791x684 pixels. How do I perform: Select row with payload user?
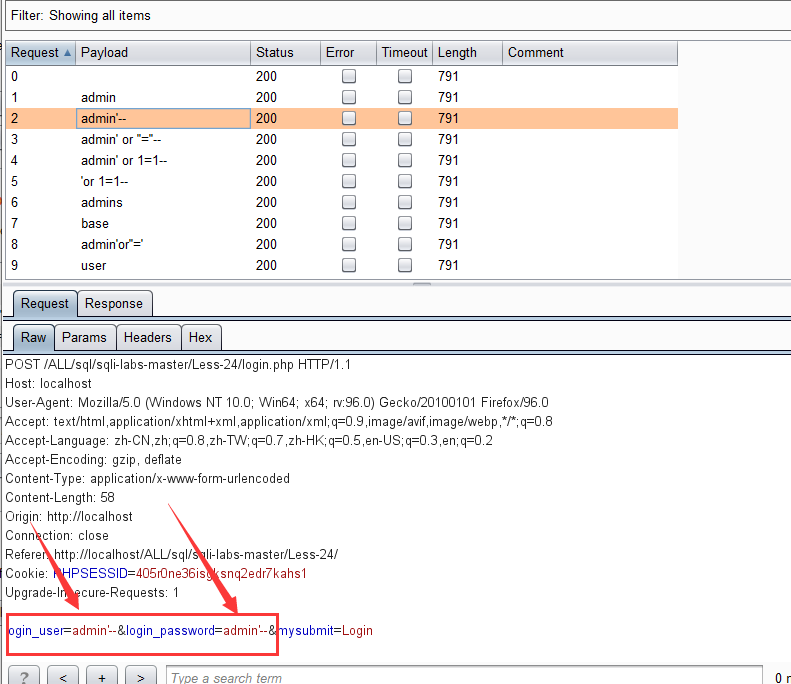point(342,265)
